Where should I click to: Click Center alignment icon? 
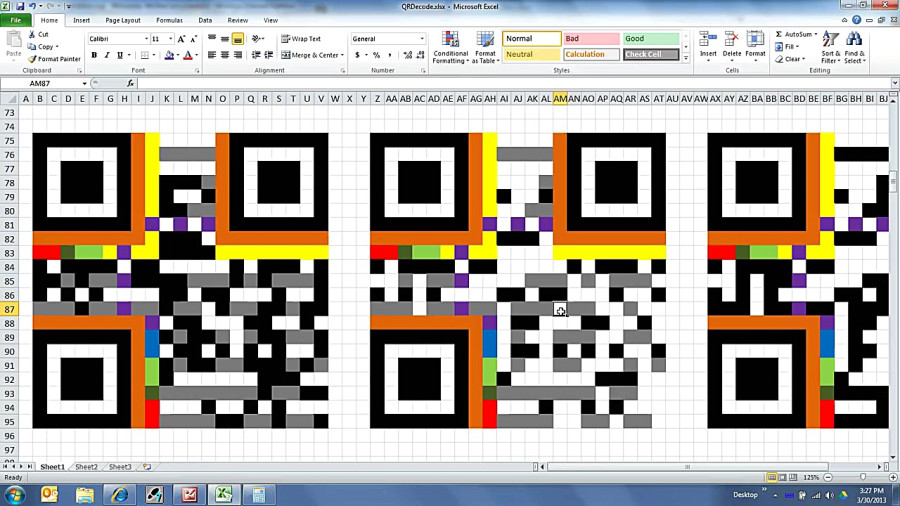tap(224, 55)
